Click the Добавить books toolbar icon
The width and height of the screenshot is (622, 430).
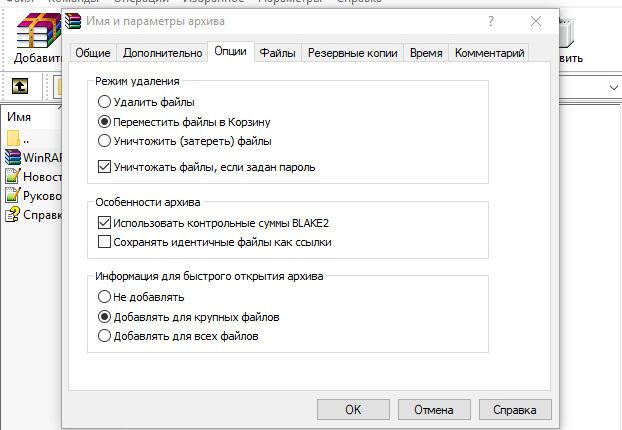pyautogui.click(x=38, y=30)
